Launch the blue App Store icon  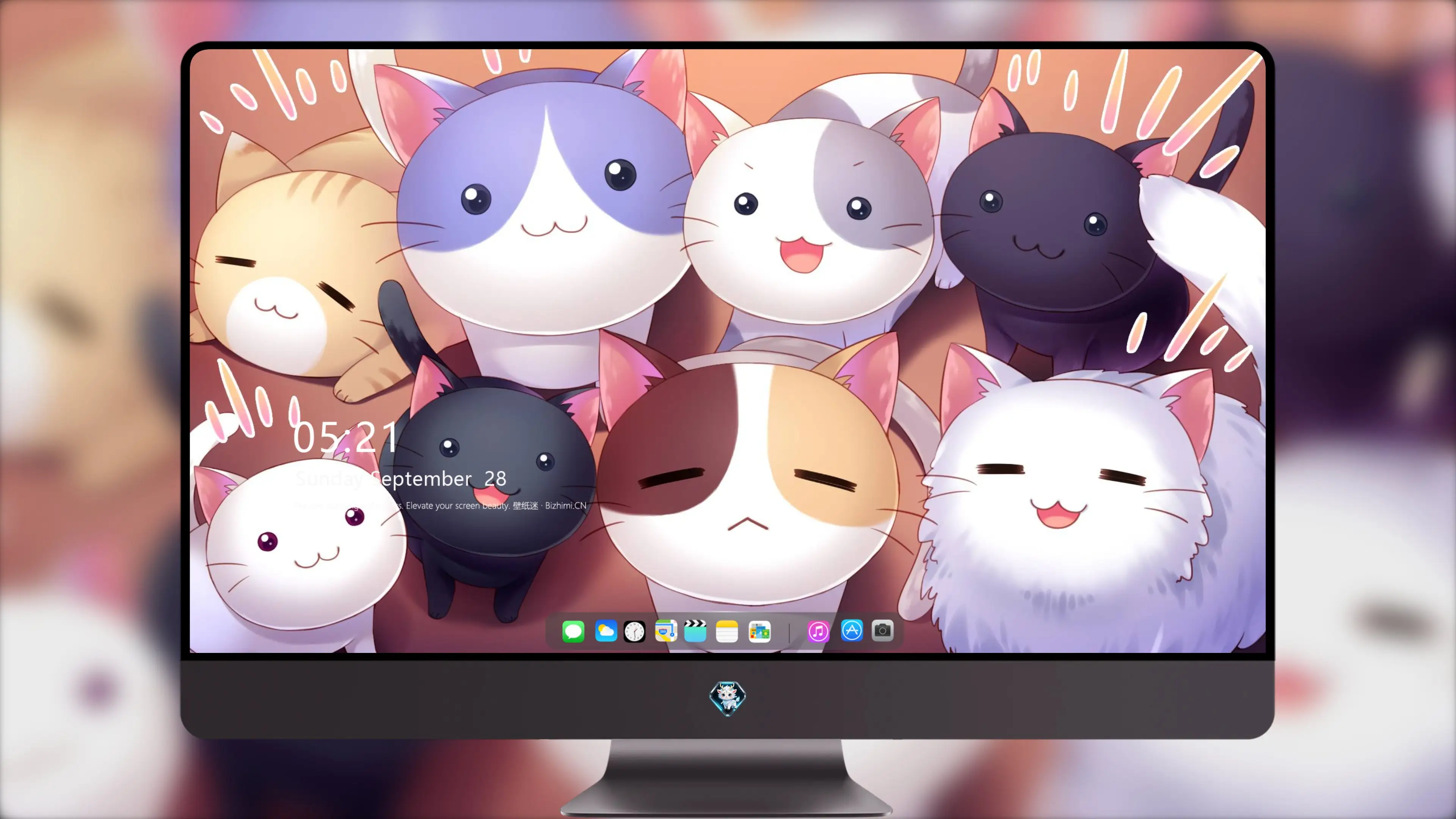pyautogui.click(x=852, y=630)
